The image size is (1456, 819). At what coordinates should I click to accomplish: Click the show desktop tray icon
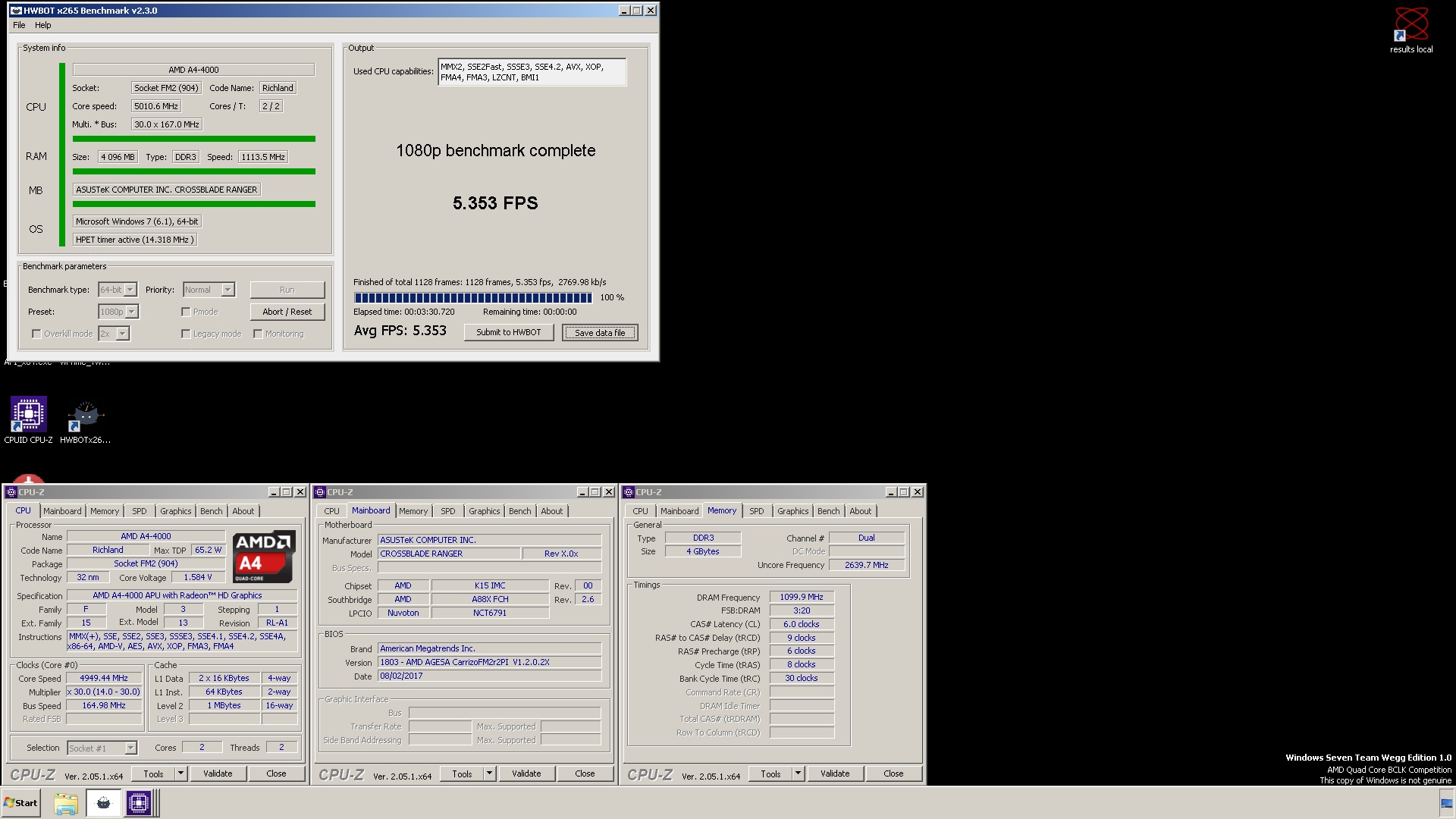(1446, 803)
